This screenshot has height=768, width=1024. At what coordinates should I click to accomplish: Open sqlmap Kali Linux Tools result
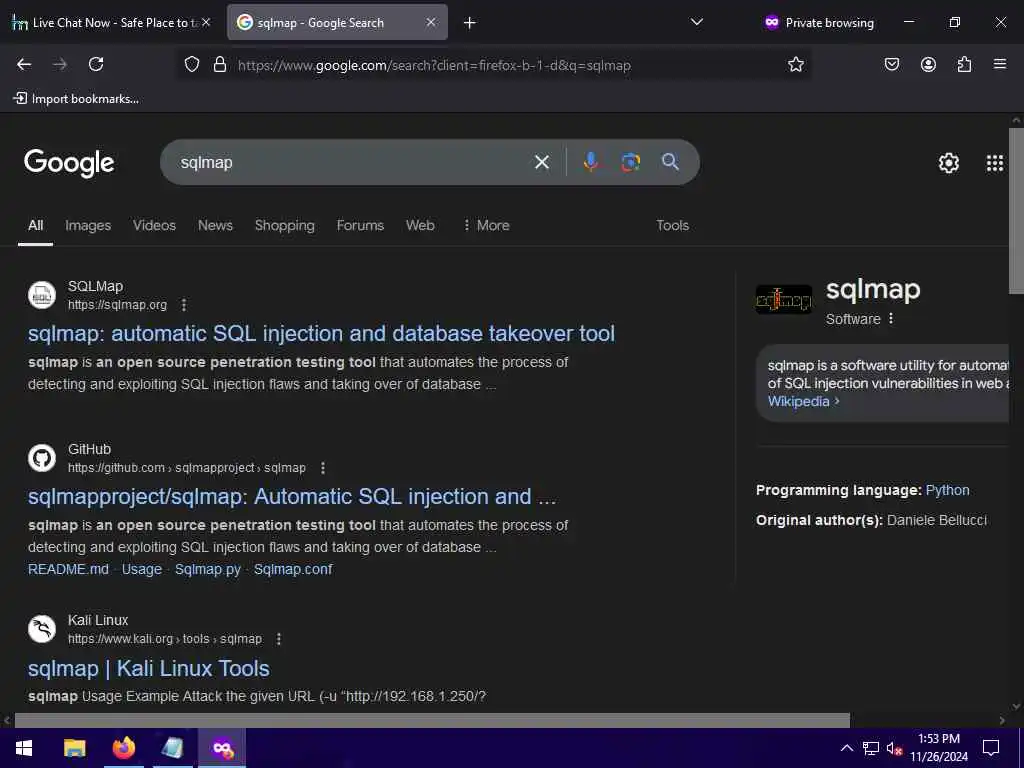(x=149, y=669)
